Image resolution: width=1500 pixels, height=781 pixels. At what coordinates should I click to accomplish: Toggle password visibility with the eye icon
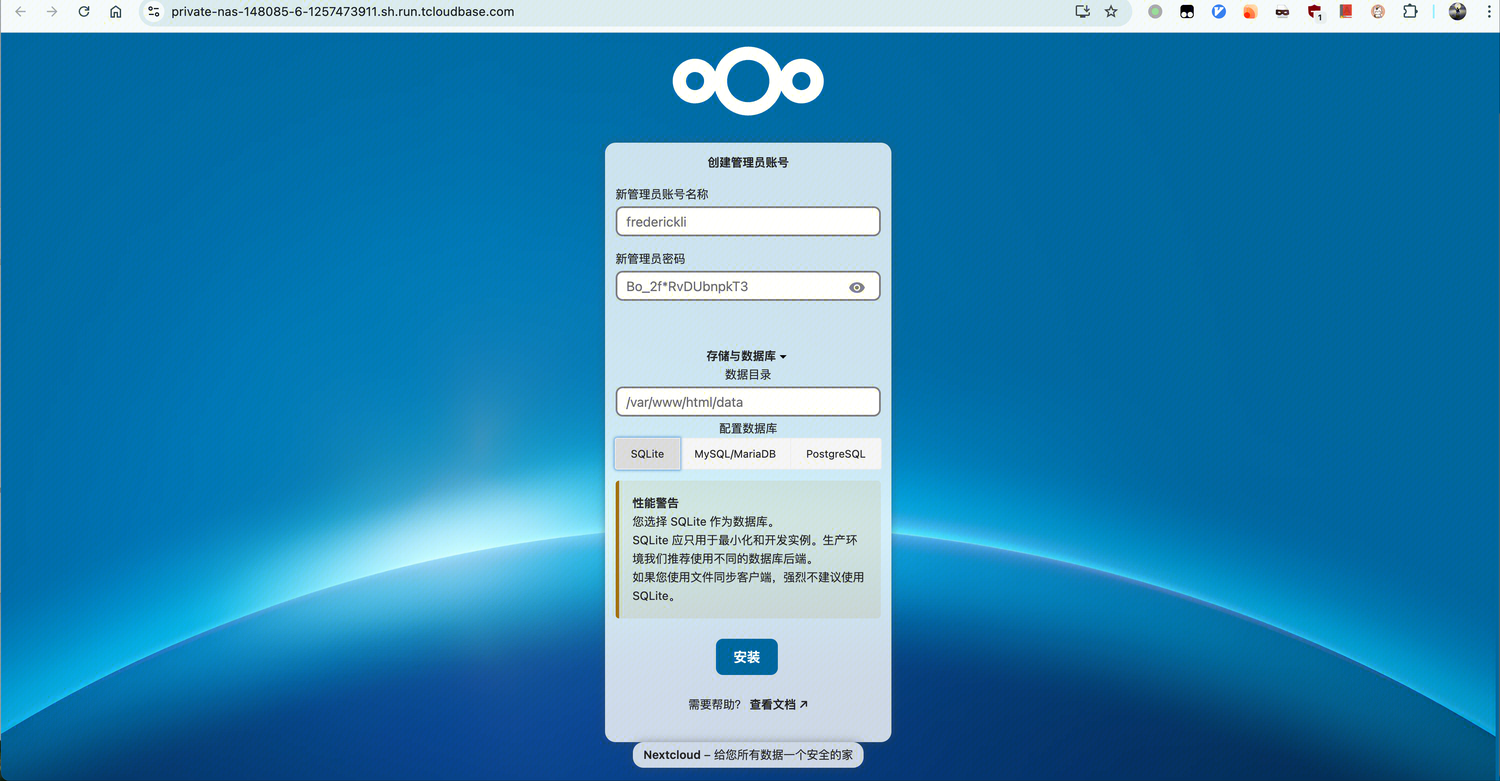(857, 287)
